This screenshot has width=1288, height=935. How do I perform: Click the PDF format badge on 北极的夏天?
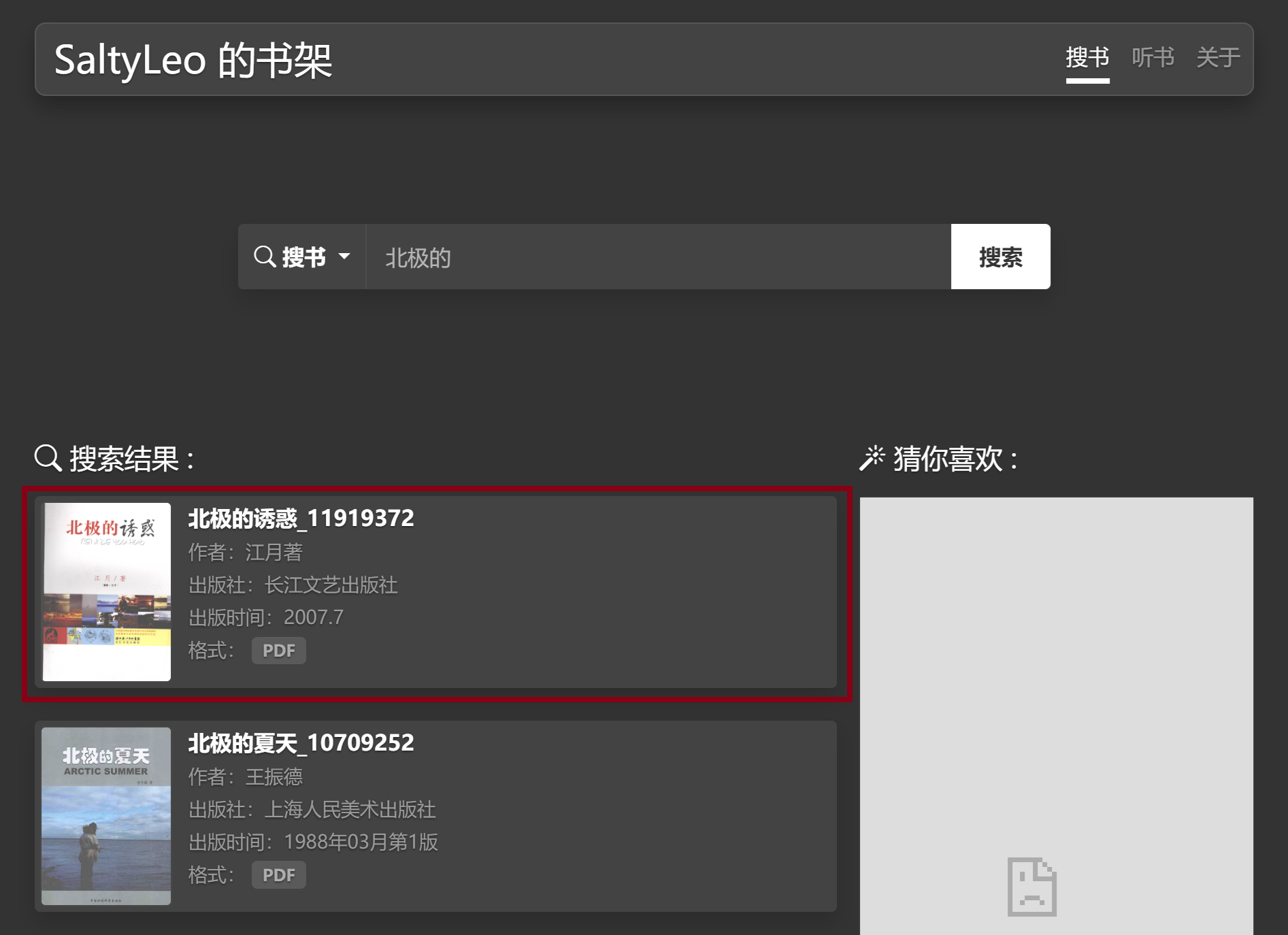[x=278, y=874]
